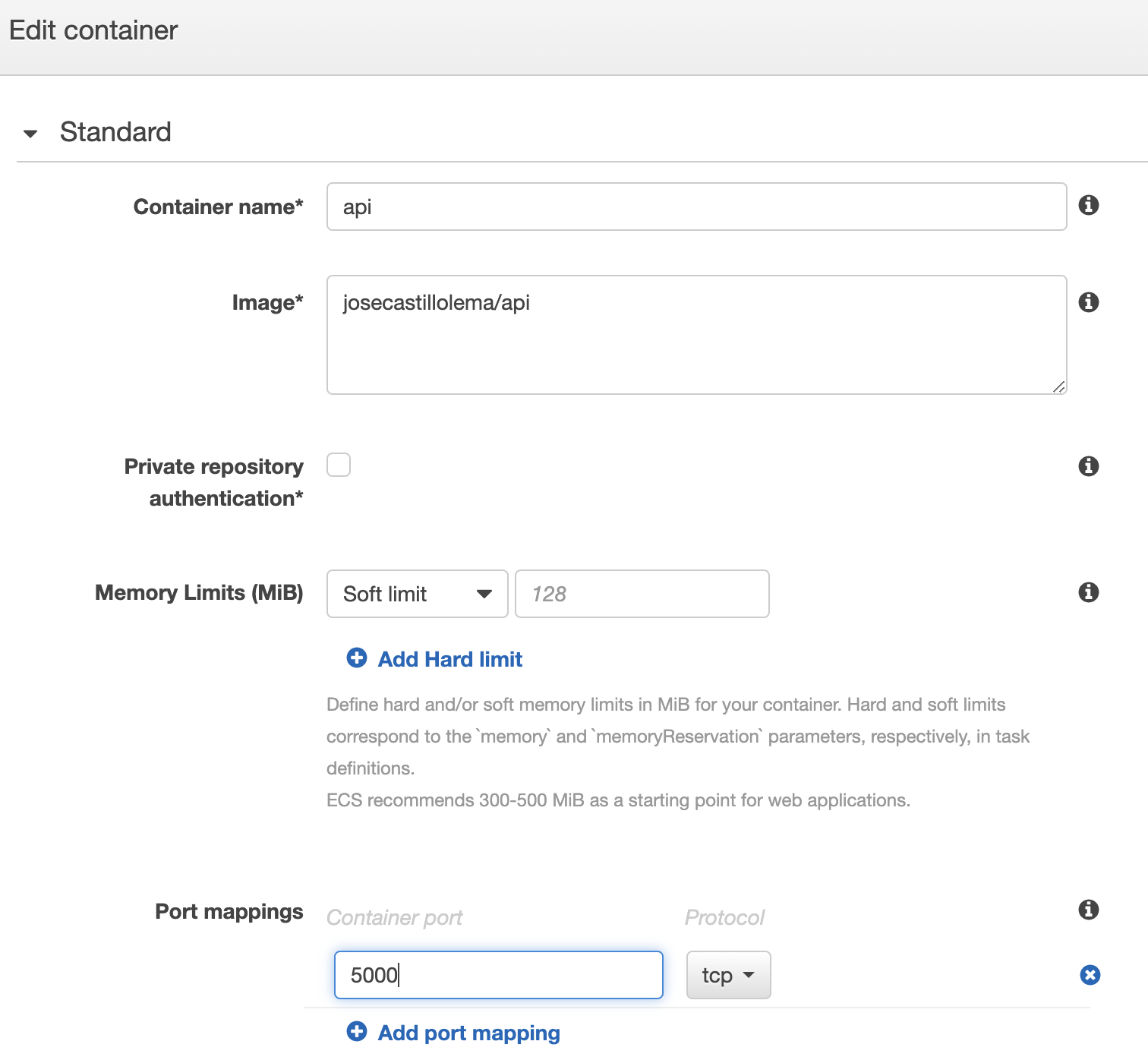Click the plus icon beside Add Hard limit
The height and width of the screenshot is (1060, 1148).
(x=357, y=658)
